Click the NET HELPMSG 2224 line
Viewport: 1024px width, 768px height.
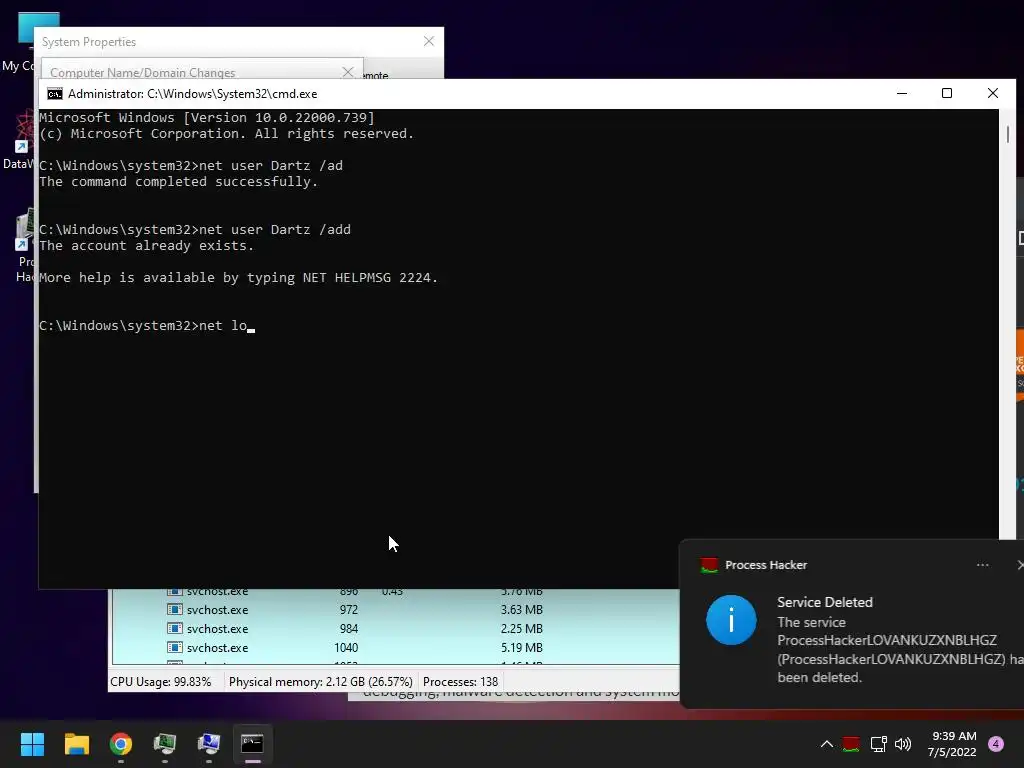click(238, 278)
